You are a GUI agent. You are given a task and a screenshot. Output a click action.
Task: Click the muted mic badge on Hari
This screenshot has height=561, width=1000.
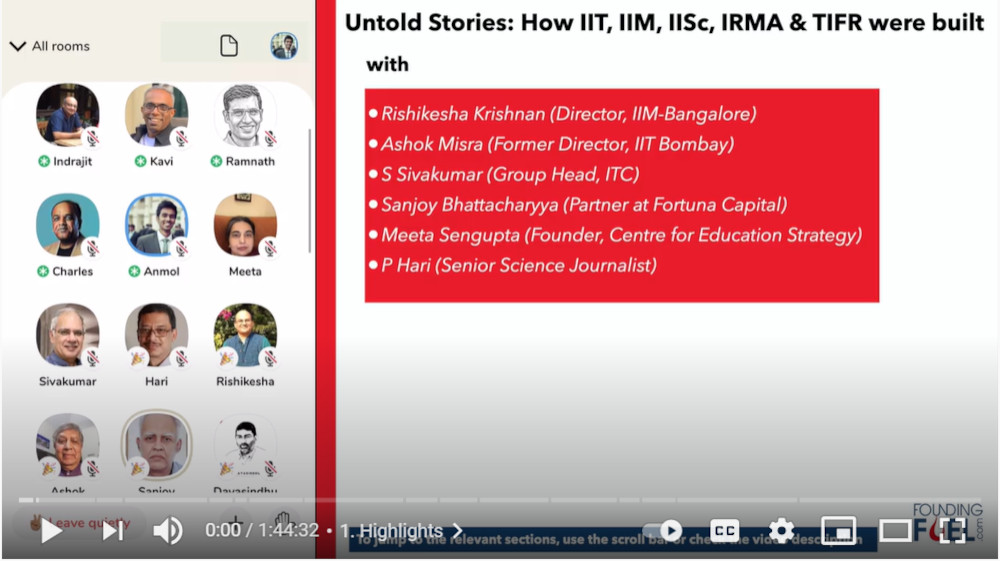(181, 358)
